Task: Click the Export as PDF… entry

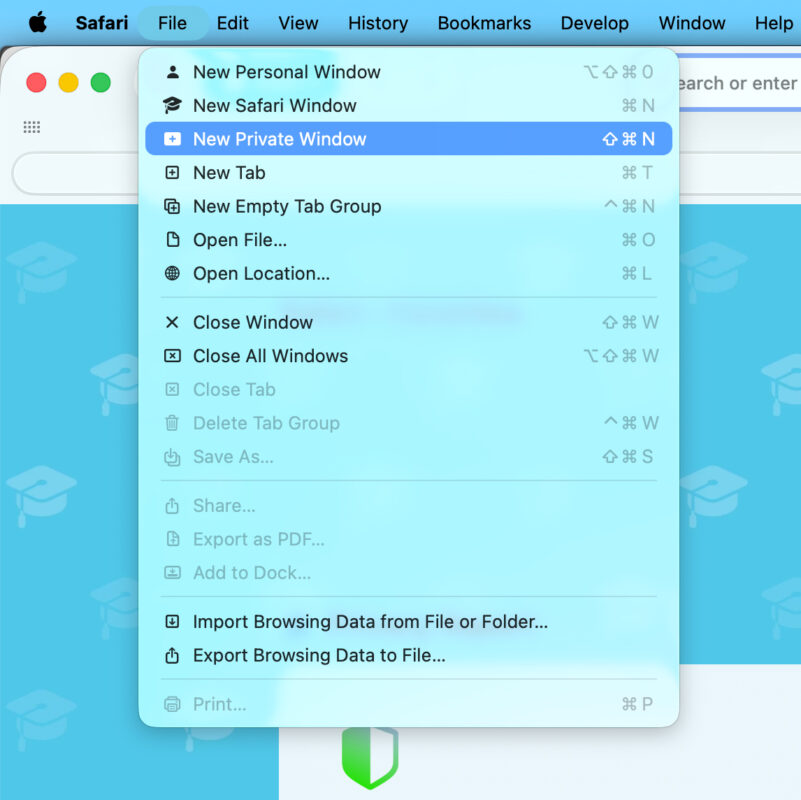Action: pyautogui.click(x=409, y=539)
